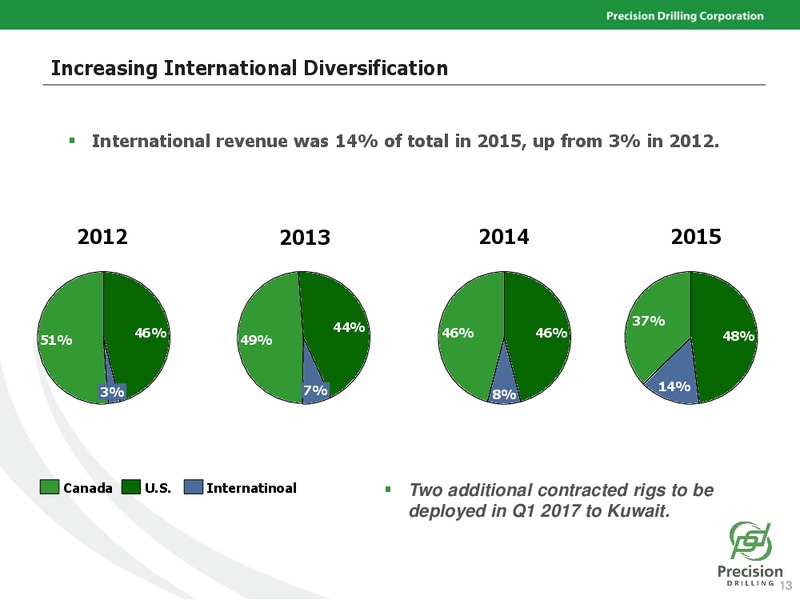
Task: Select the 2012 chart heading
Action: click(x=103, y=237)
